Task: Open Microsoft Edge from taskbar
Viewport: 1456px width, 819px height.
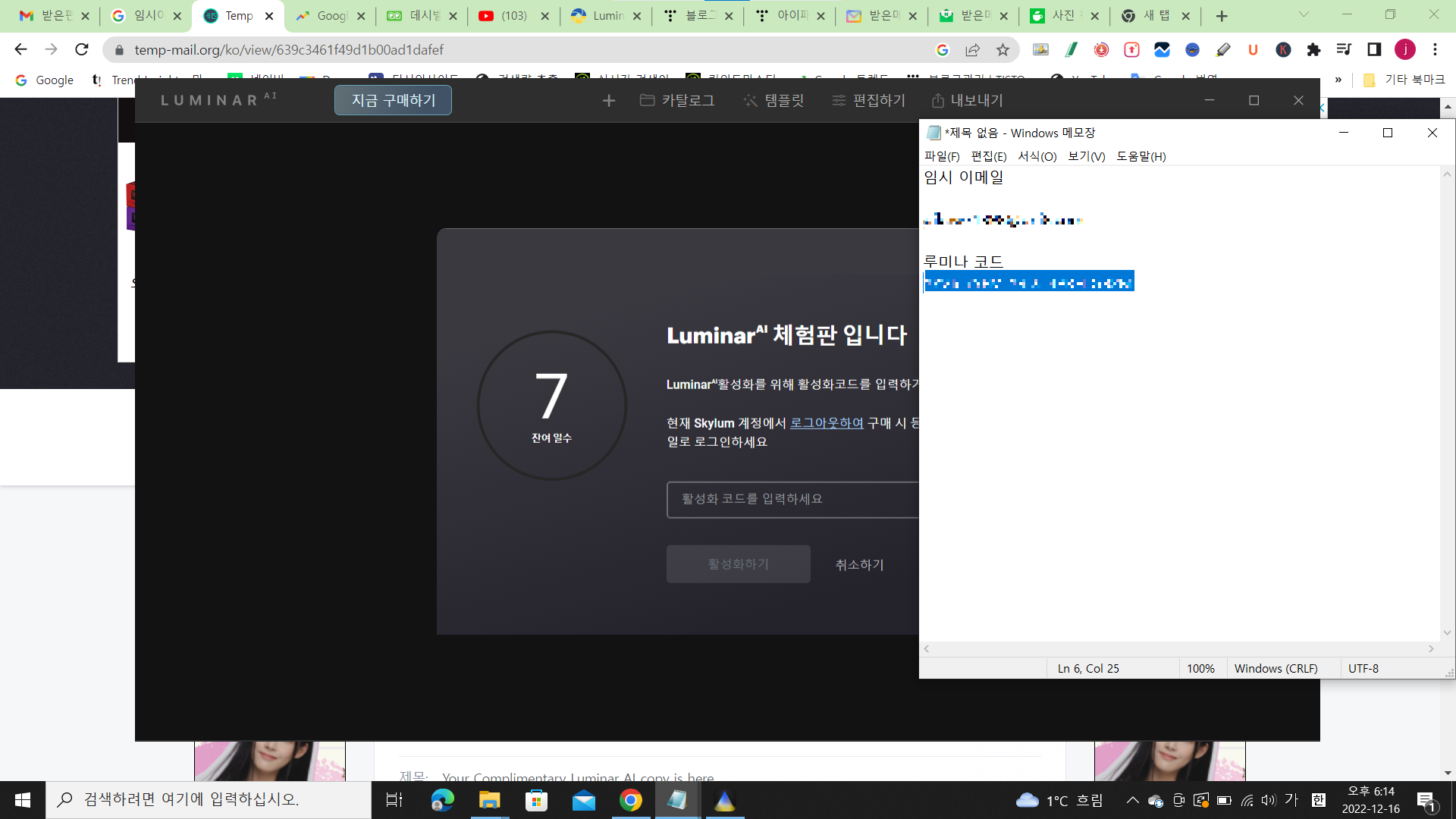Action: 442,800
